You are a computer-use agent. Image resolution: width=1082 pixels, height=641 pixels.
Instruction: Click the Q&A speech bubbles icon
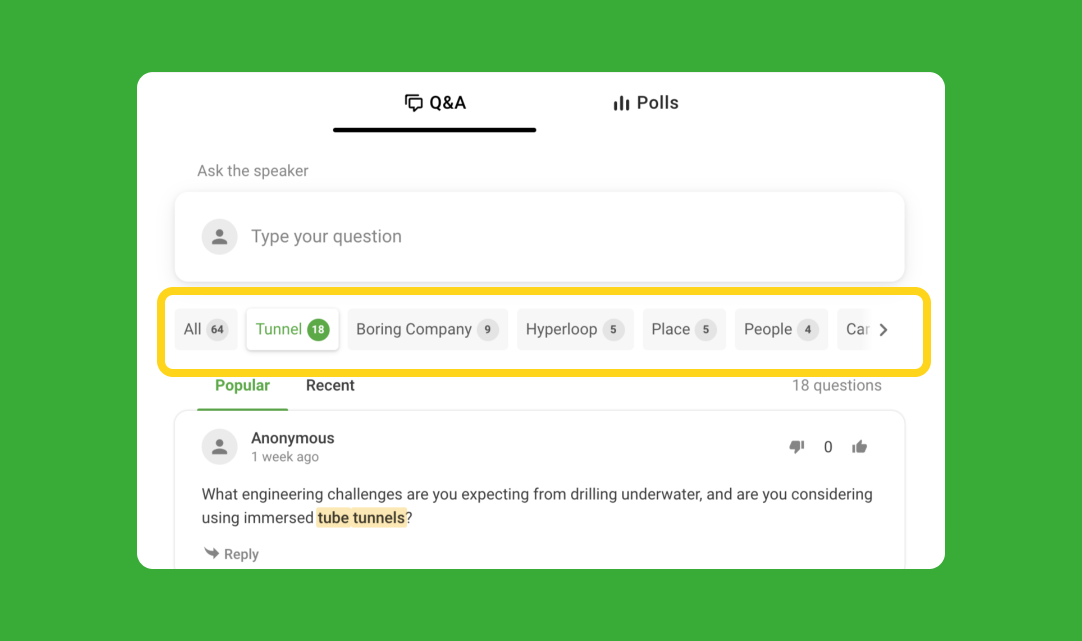coord(413,103)
